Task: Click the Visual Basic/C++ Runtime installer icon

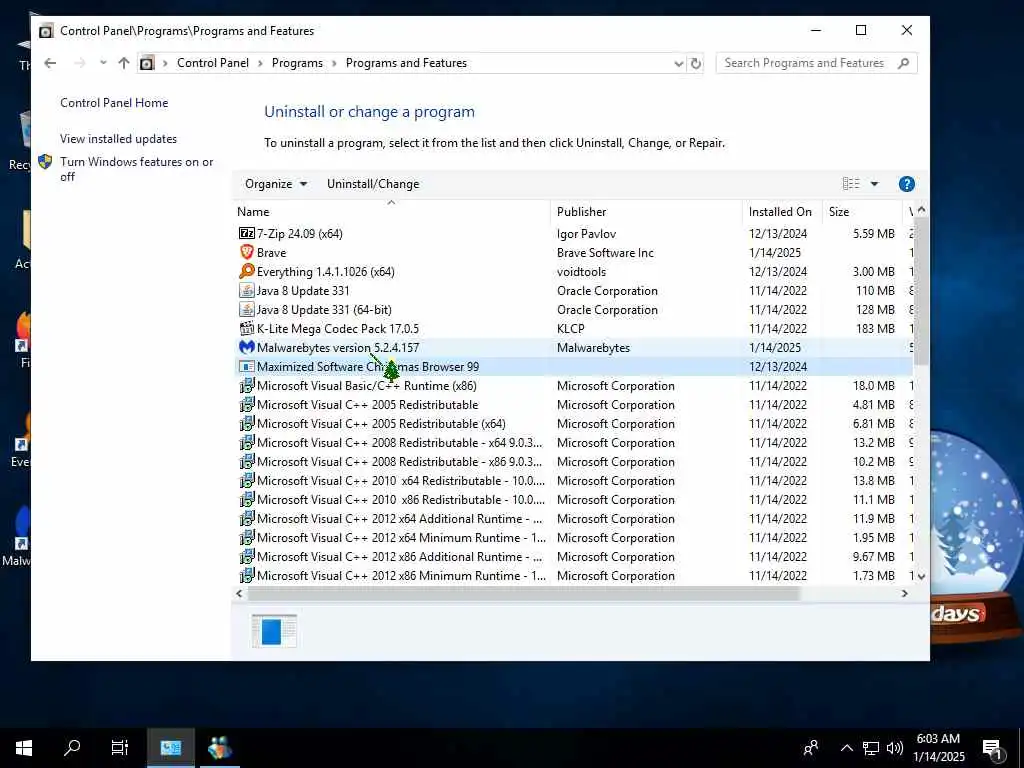Action: coord(246,385)
